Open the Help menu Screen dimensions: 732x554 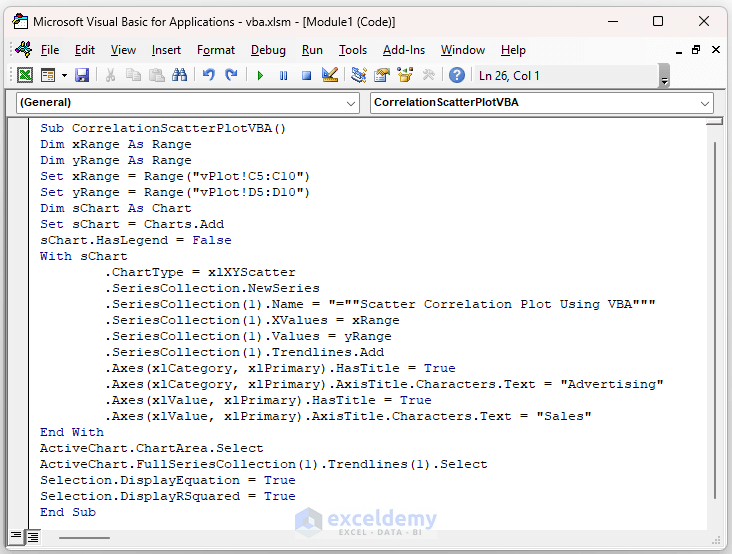[x=513, y=50]
